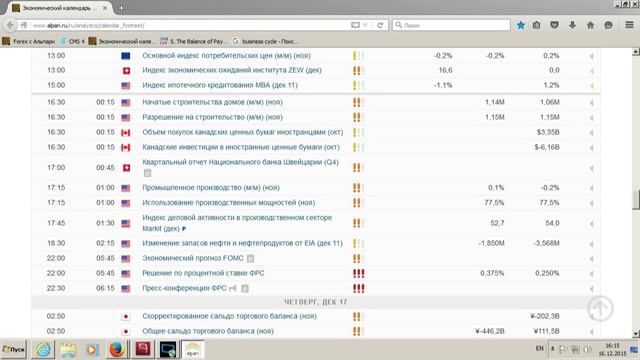Open the business cycle Google bookmark
The height and width of the screenshot is (360, 640).
264,41
